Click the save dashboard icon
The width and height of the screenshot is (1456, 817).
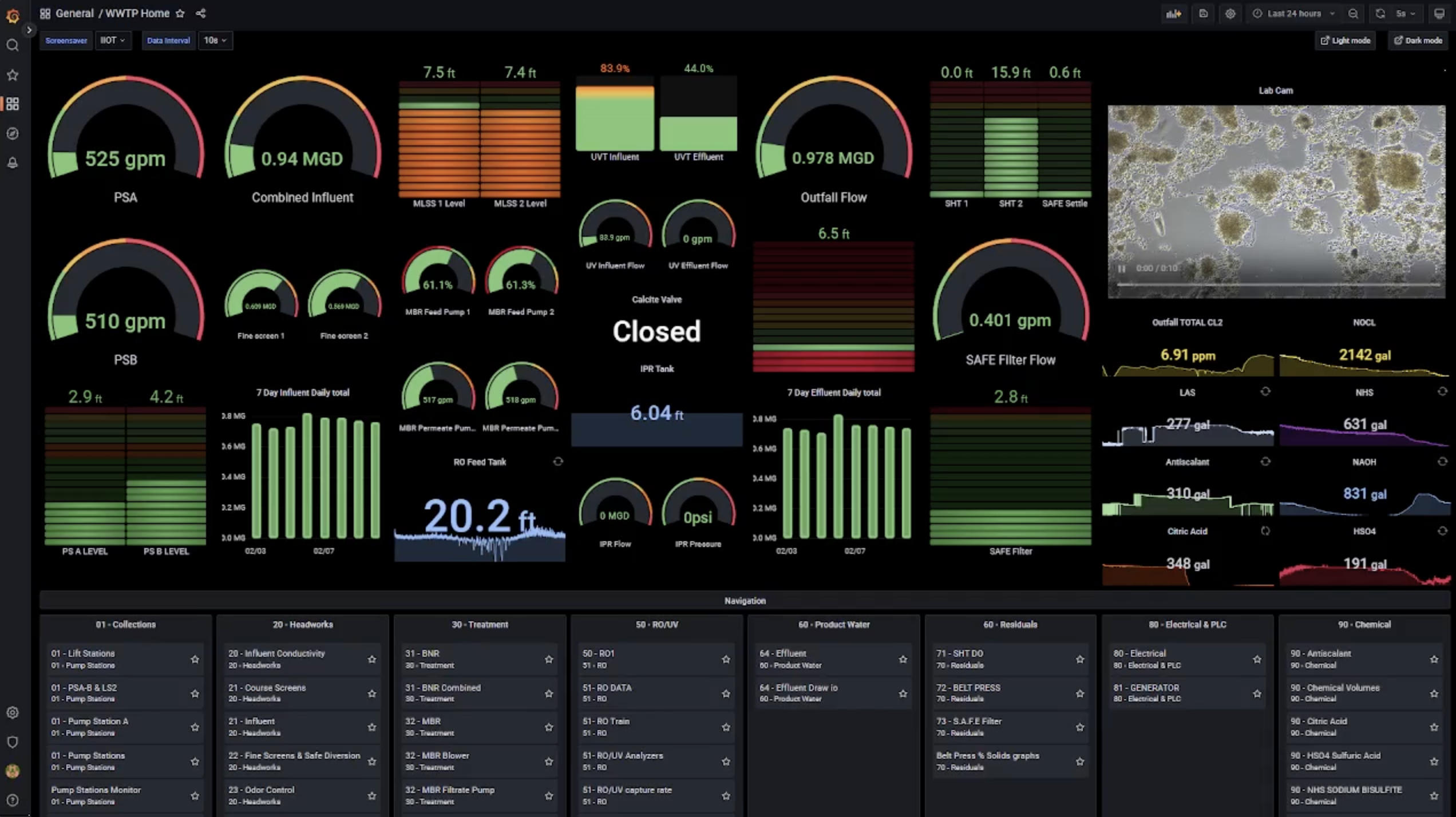(1203, 13)
